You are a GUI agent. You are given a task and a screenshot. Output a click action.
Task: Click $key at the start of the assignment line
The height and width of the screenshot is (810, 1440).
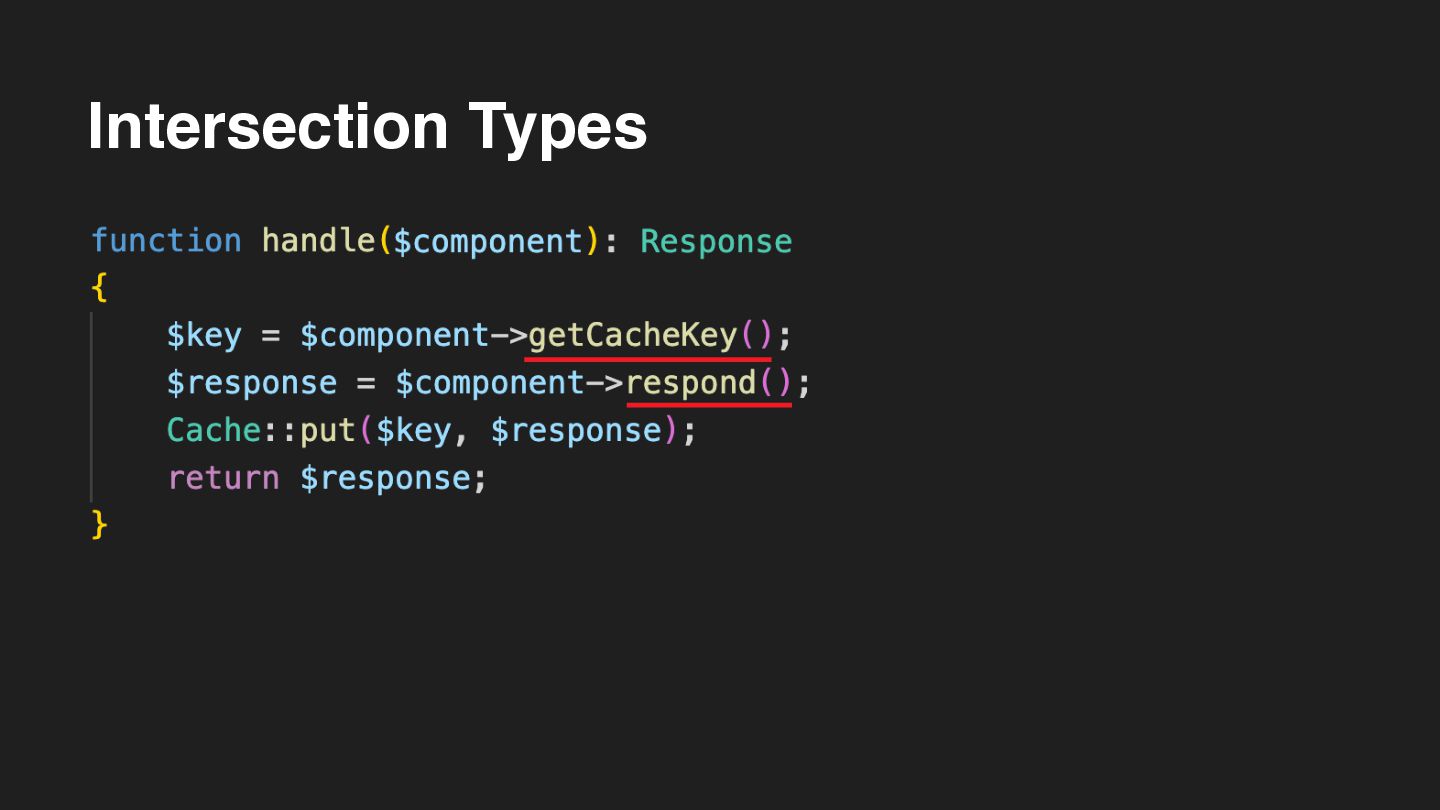pos(204,335)
